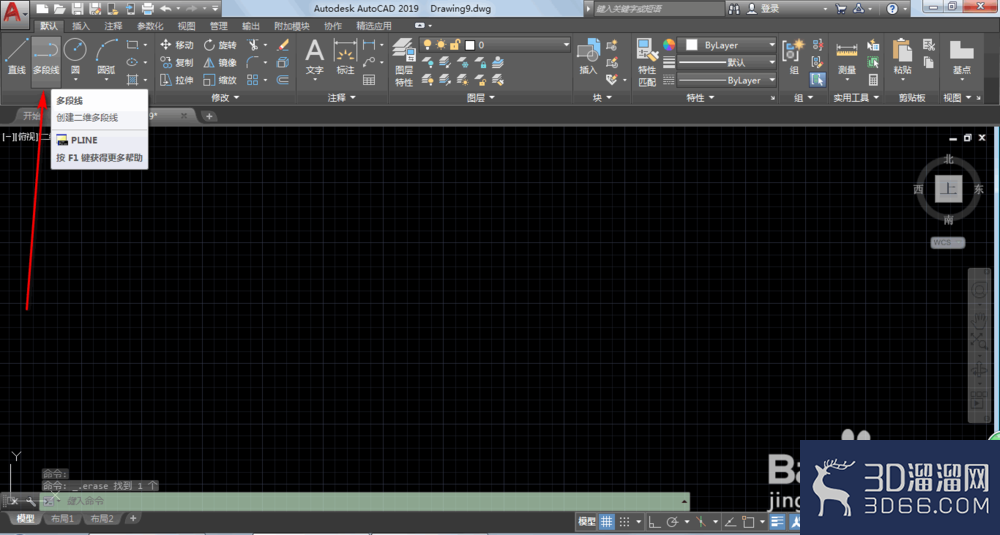This screenshot has width=1000, height=535.
Task: Select the 直线 line tool
Action: (17, 56)
